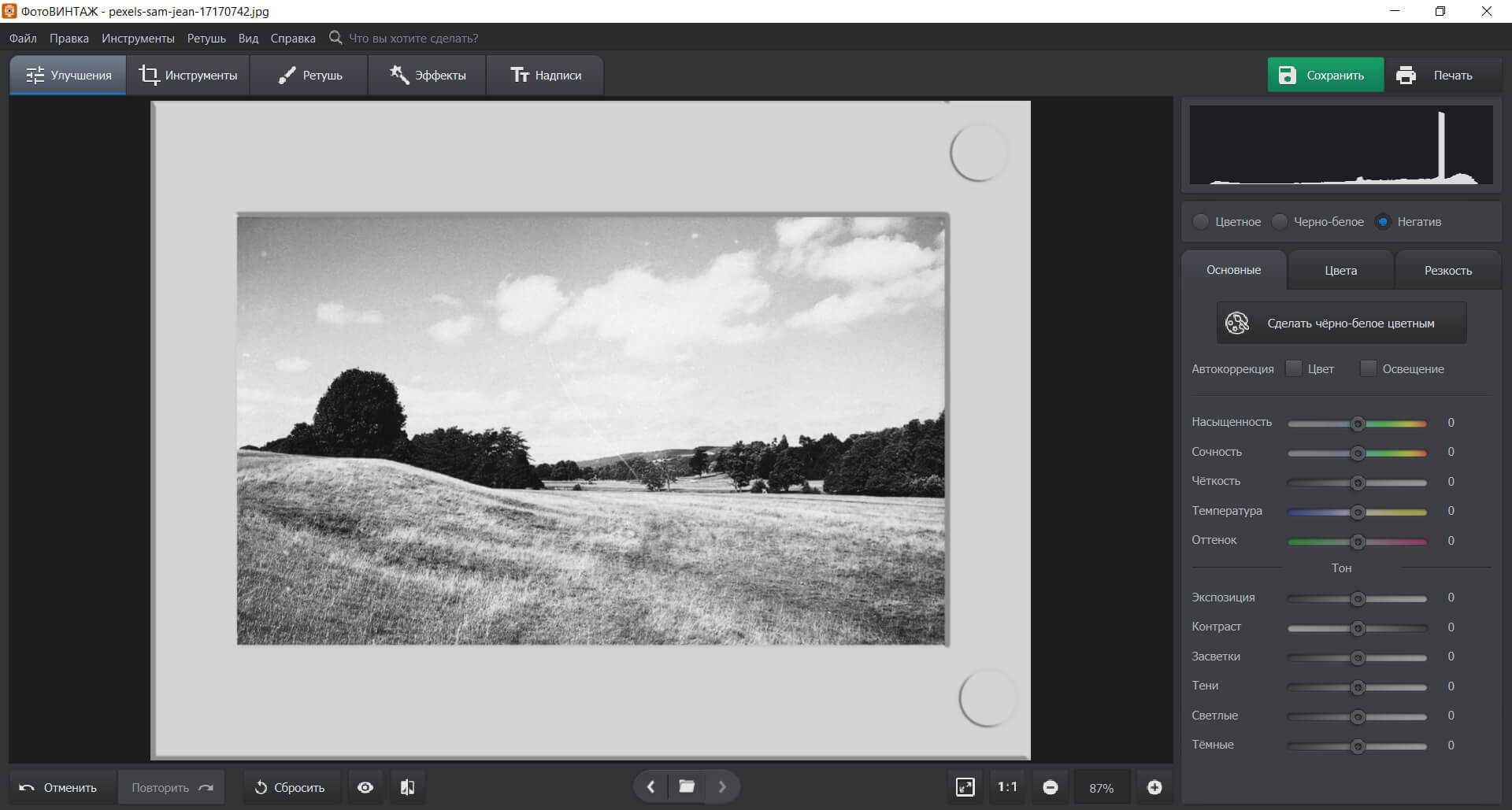The height and width of the screenshot is (810, 1512).
Task: Click the fit to screen icon
Action: click(x=965, y=787)
